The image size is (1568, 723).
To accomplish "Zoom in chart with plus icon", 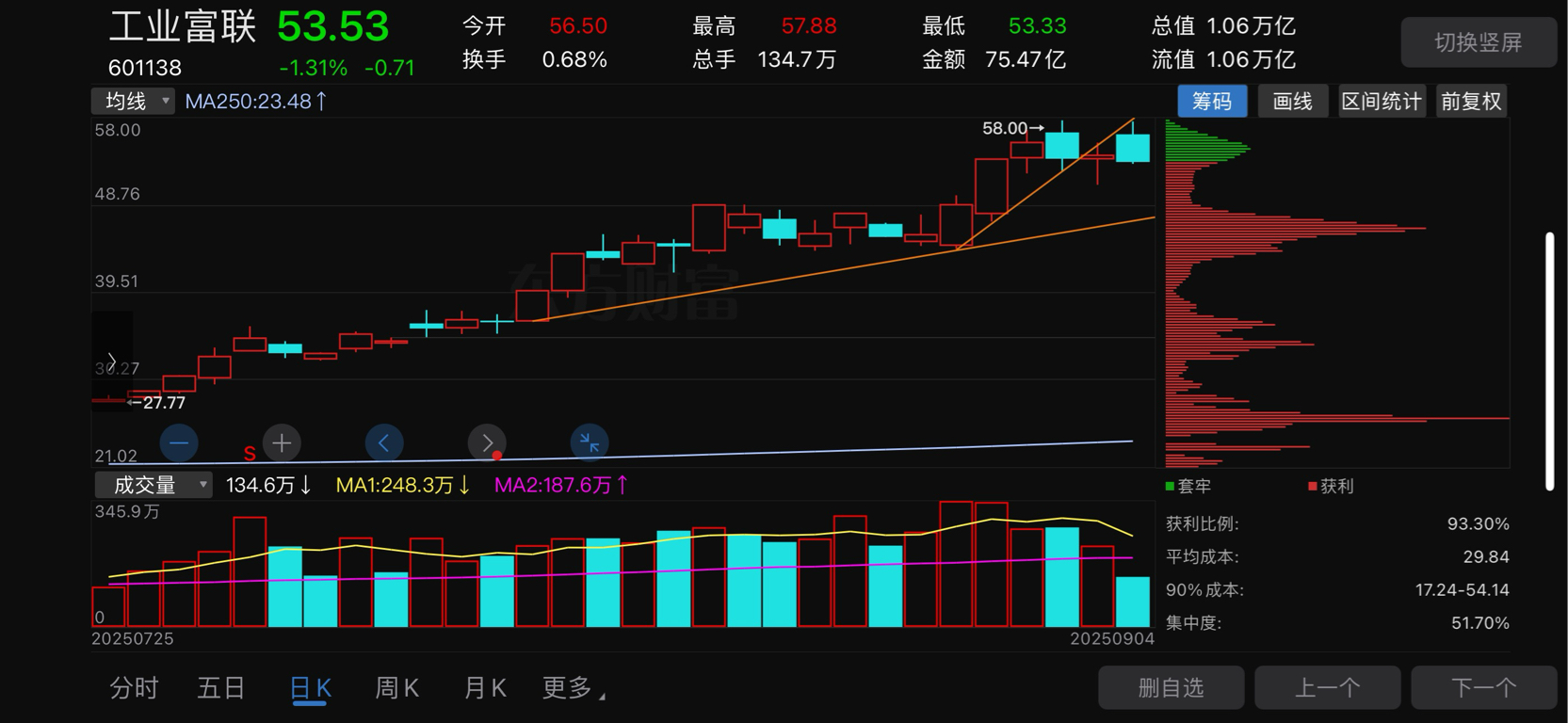I will (x=282, y=442).
